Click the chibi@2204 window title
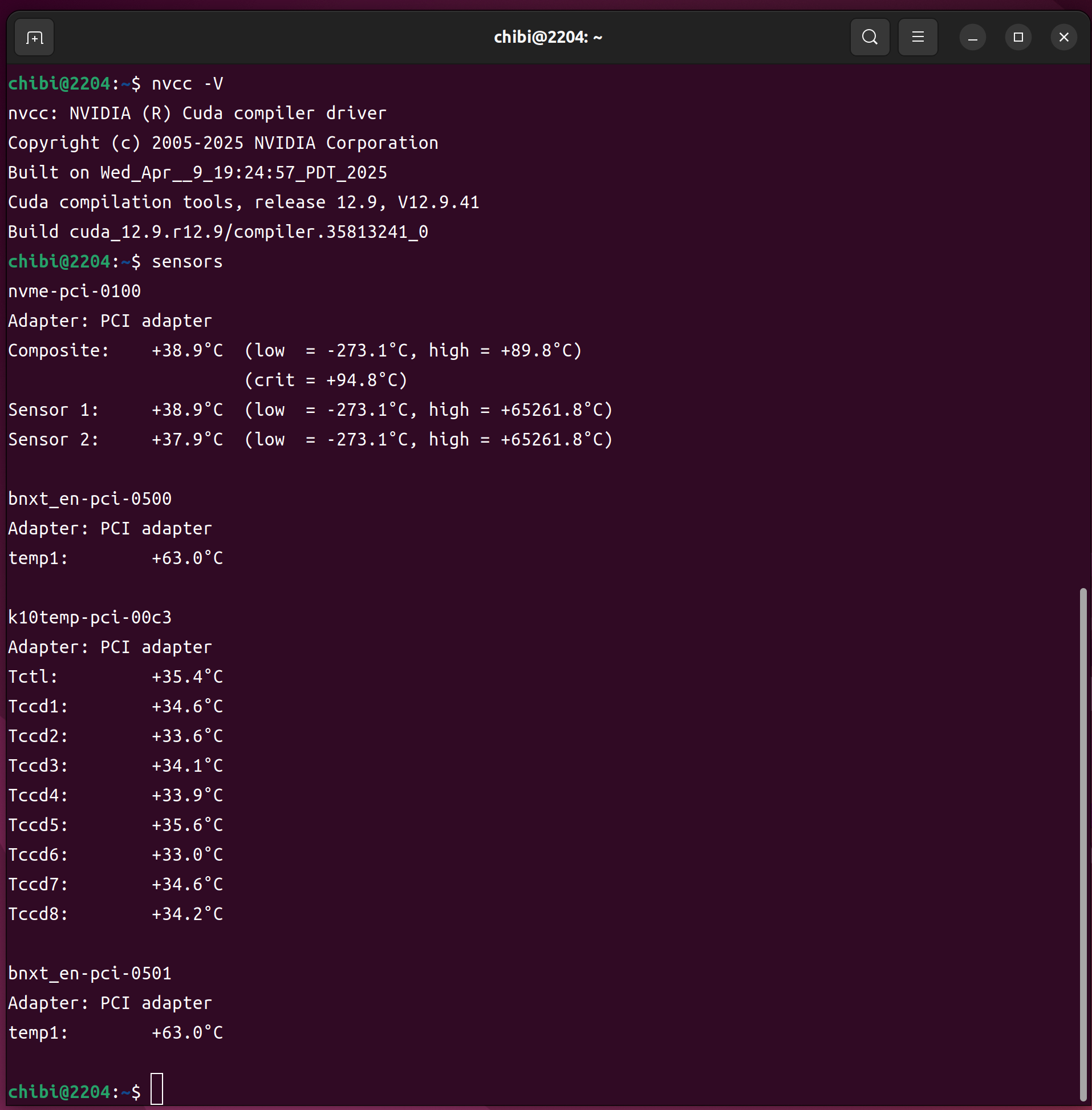Image resolution: width=1092 pixels, height=1110 pixels. point(548,38)
